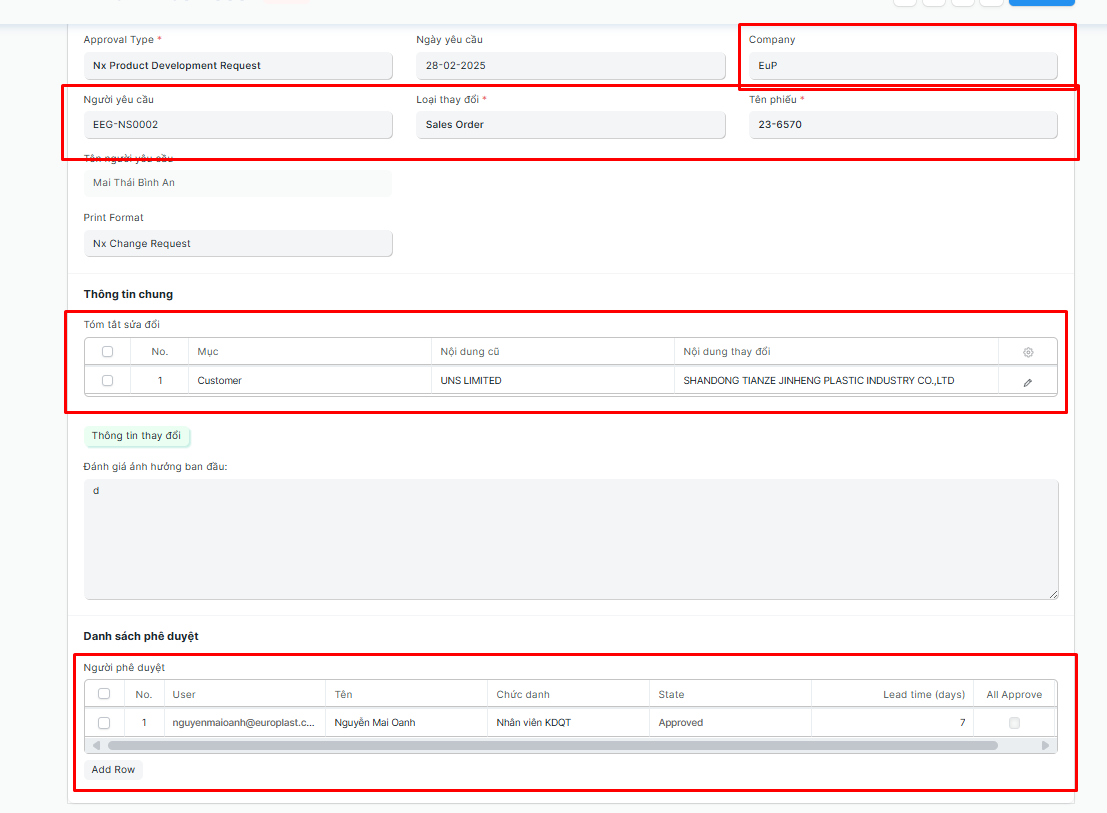Viewport: 1107px width, 813px height.
Task: Click right scroll arrow in approver table
Action: point(1045,745)
